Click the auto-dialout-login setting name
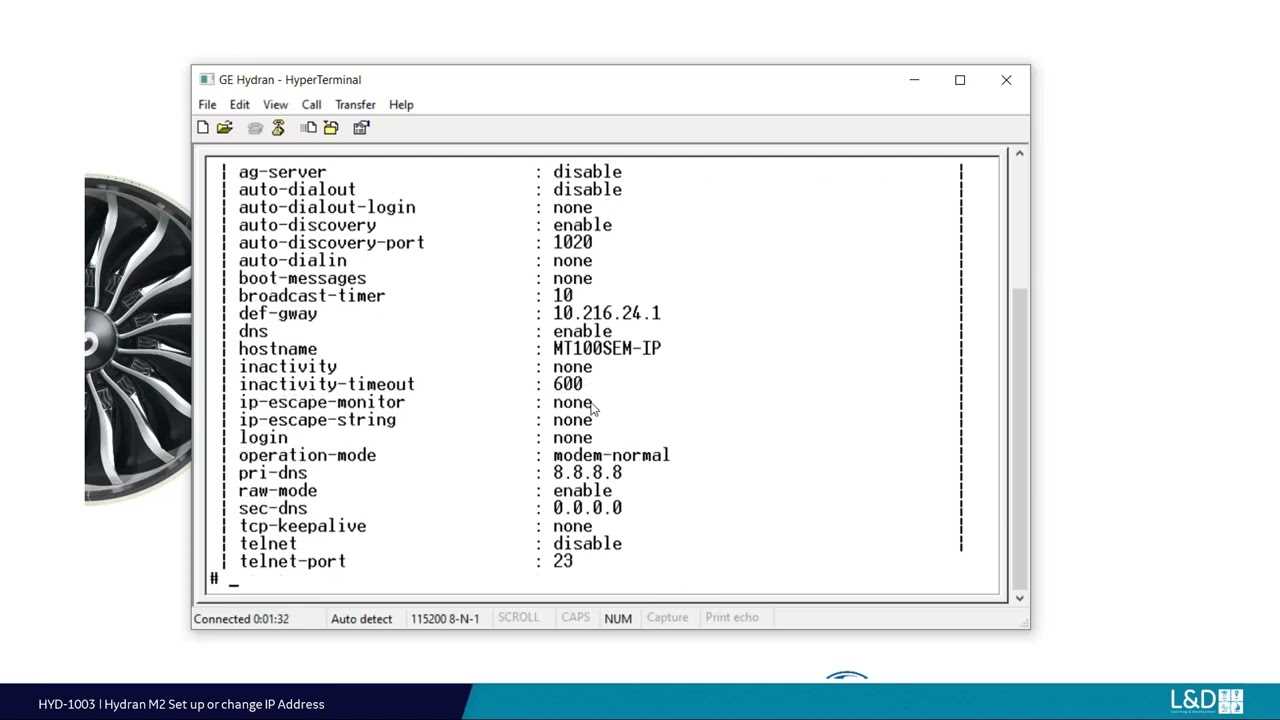 (327, 208)
